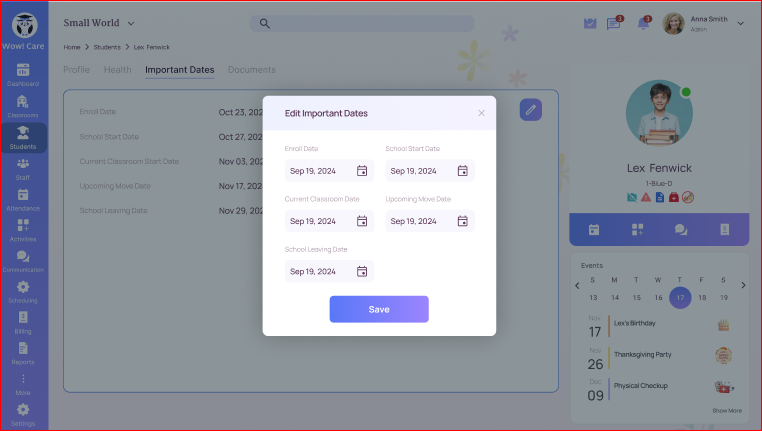Switch to the Documents tab

coord(251,70)
